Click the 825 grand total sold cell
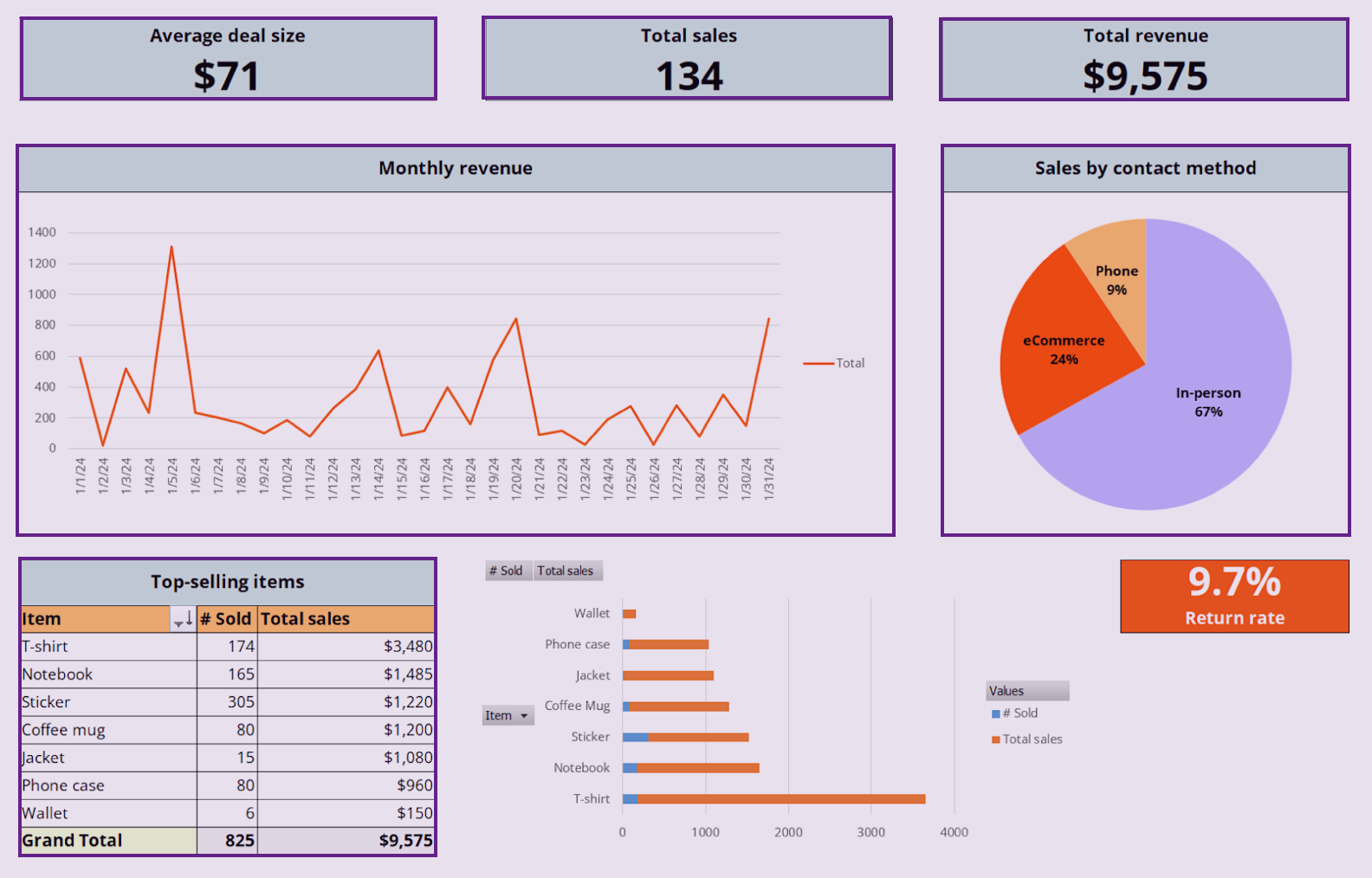 227,841
